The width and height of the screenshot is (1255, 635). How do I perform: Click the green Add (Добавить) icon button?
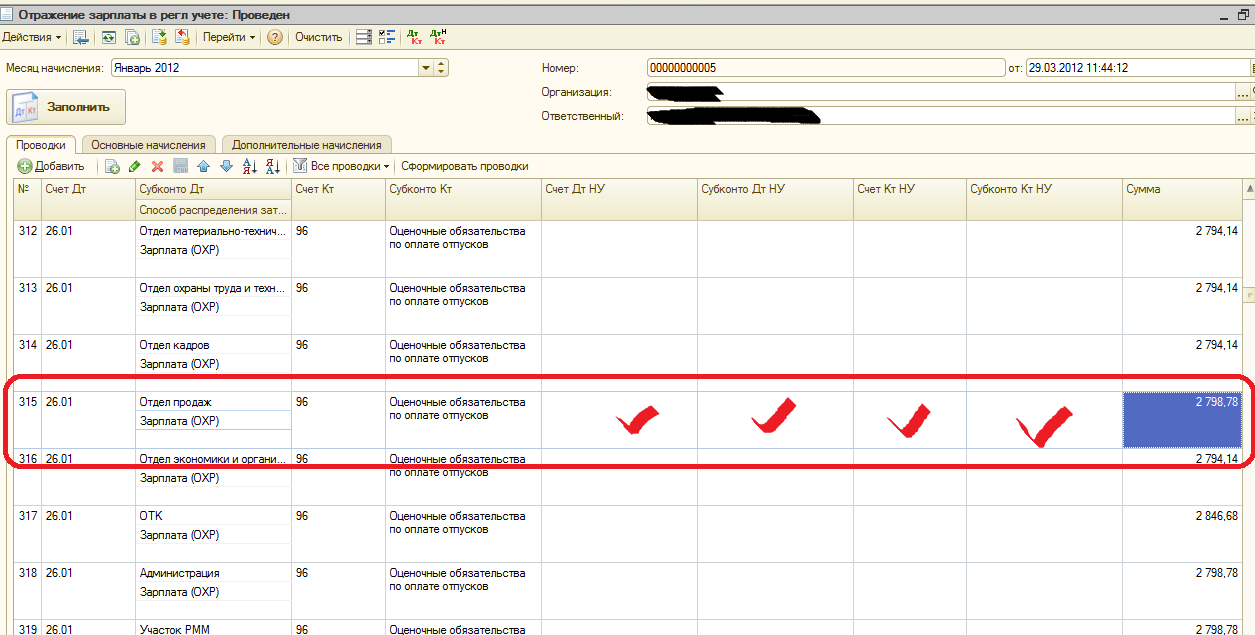click(50, 166)
